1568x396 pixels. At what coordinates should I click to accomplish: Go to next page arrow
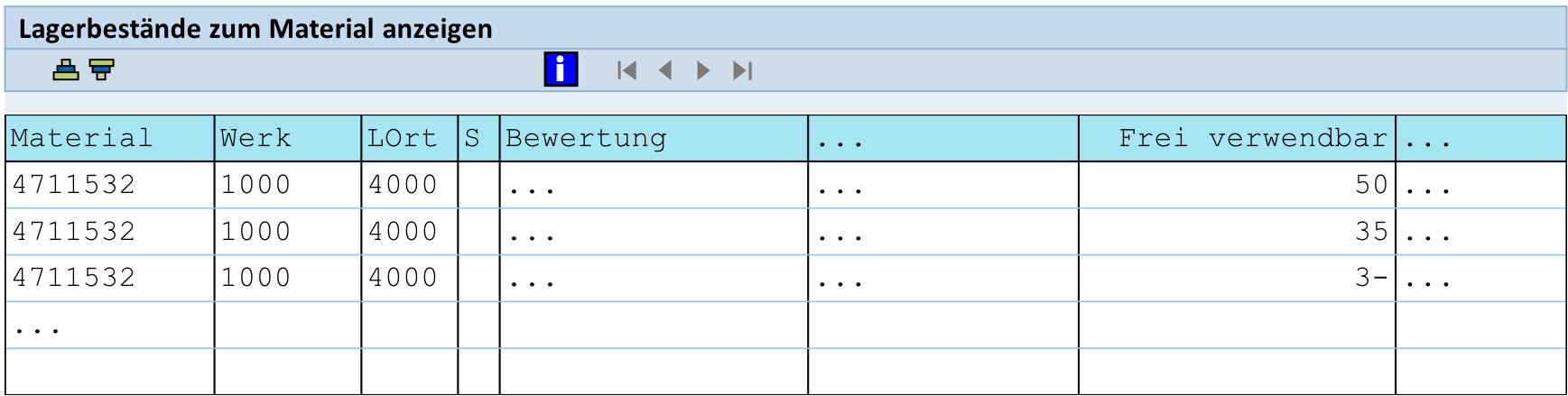[x=703, y=70]
